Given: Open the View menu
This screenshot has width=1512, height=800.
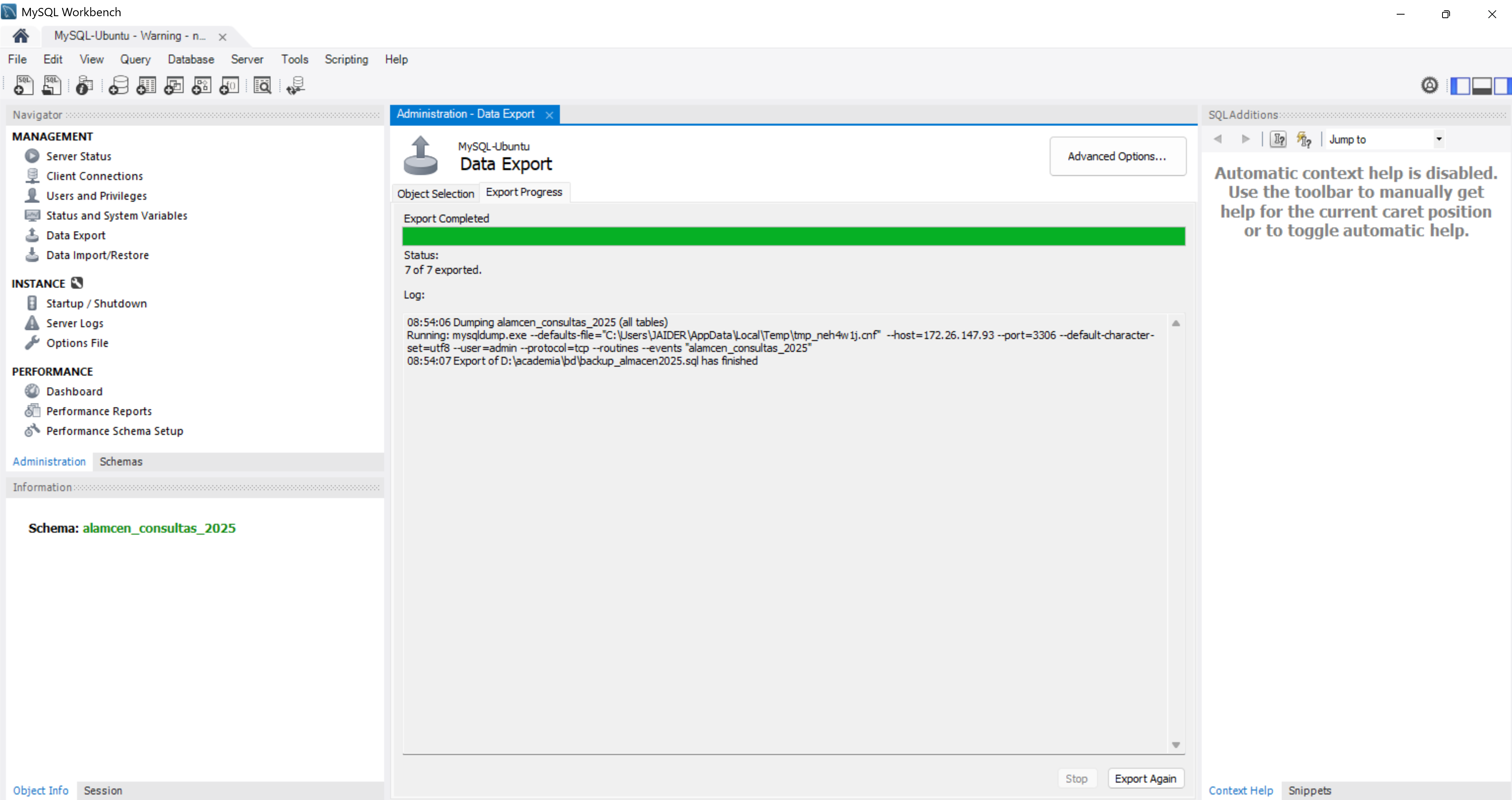Looking at the screenshot, I should [x=92, y=59].
